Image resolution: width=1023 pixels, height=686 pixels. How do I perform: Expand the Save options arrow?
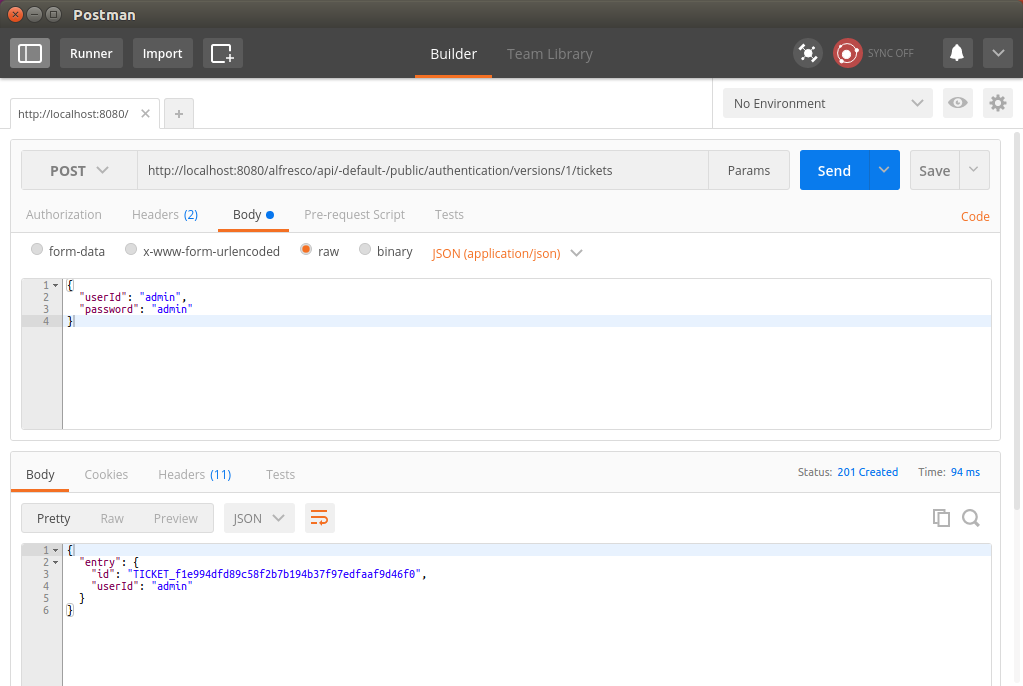[x=974, y=170]
